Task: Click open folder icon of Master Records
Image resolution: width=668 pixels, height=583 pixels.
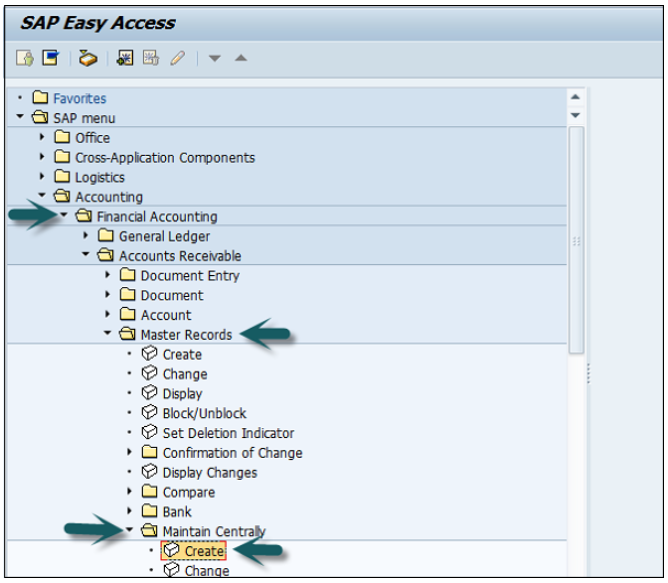Action: click(x=127, y=334)
